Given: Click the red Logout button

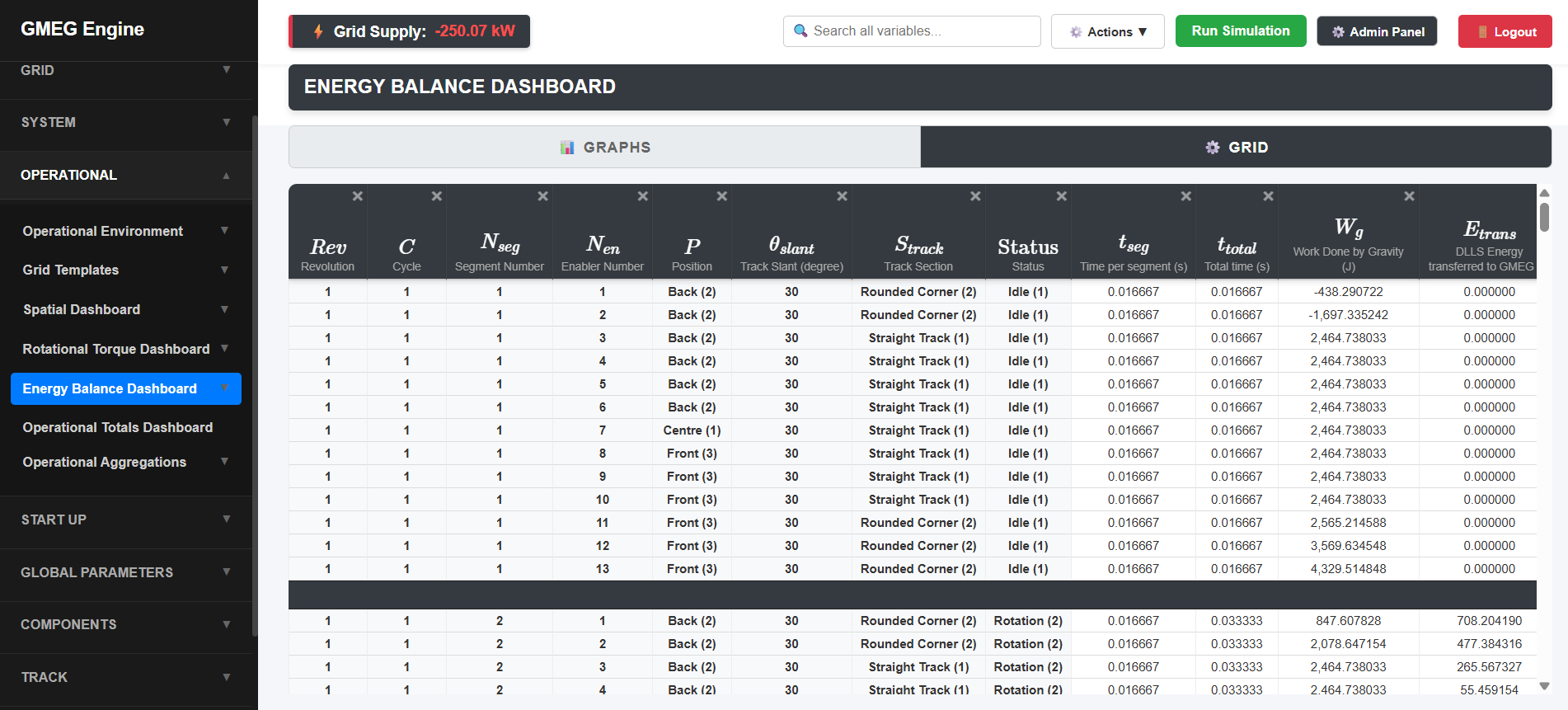Looking at the screenshot, I should 1505,31.
